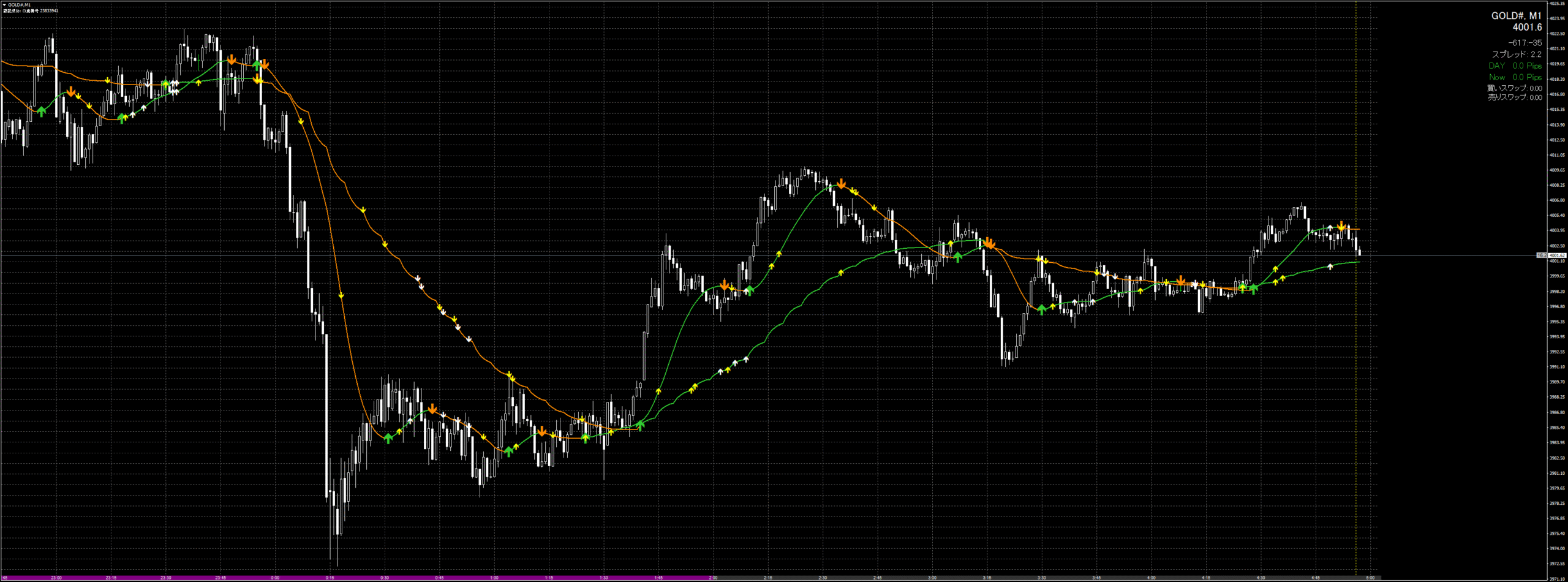Select the DAY 0.0 Pips label
This screenshot has width=1568, height=582.
pos(1515,66)
